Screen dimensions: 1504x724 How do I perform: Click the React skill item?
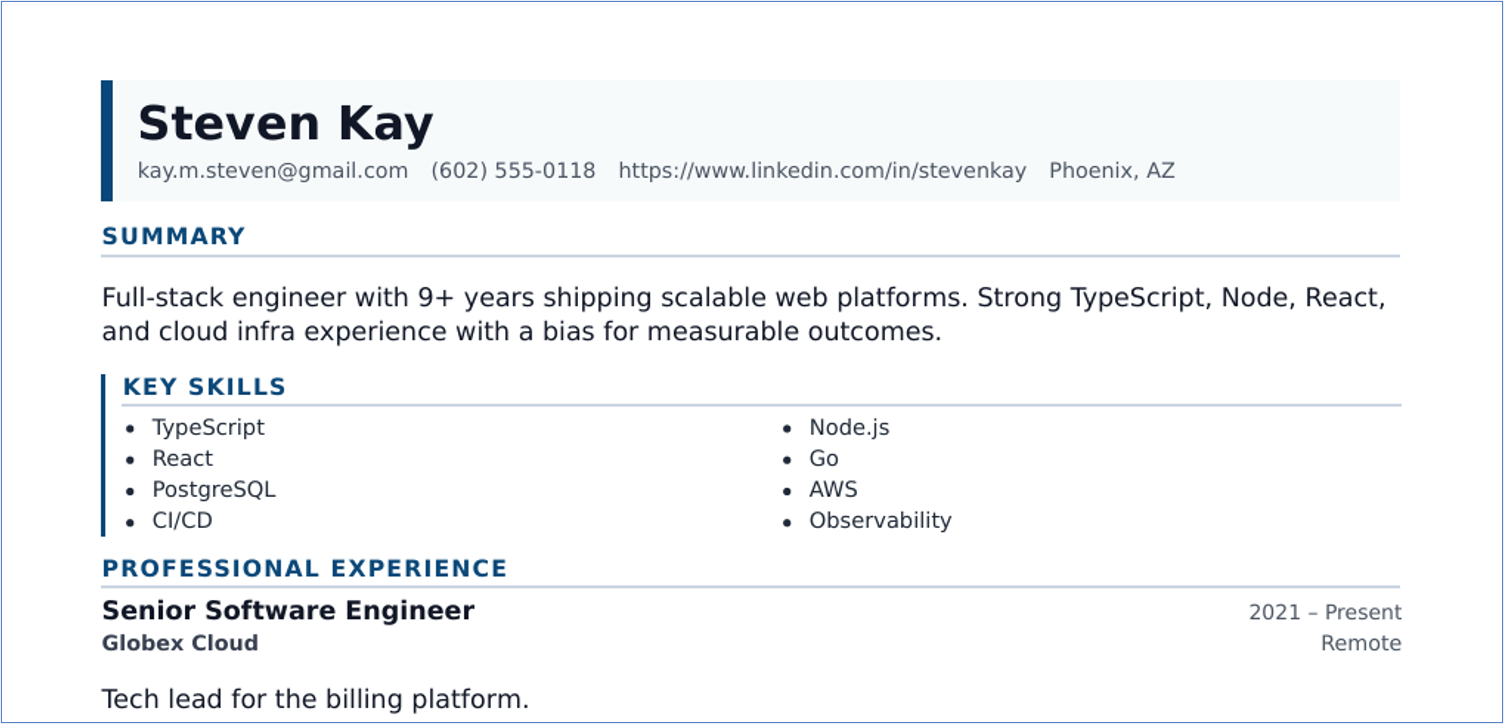tap(182, 459)
